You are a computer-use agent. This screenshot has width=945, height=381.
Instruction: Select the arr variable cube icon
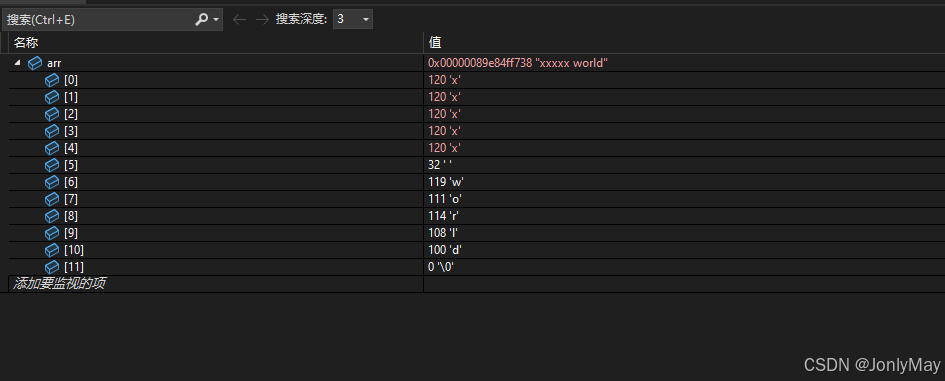coord(35,63)
